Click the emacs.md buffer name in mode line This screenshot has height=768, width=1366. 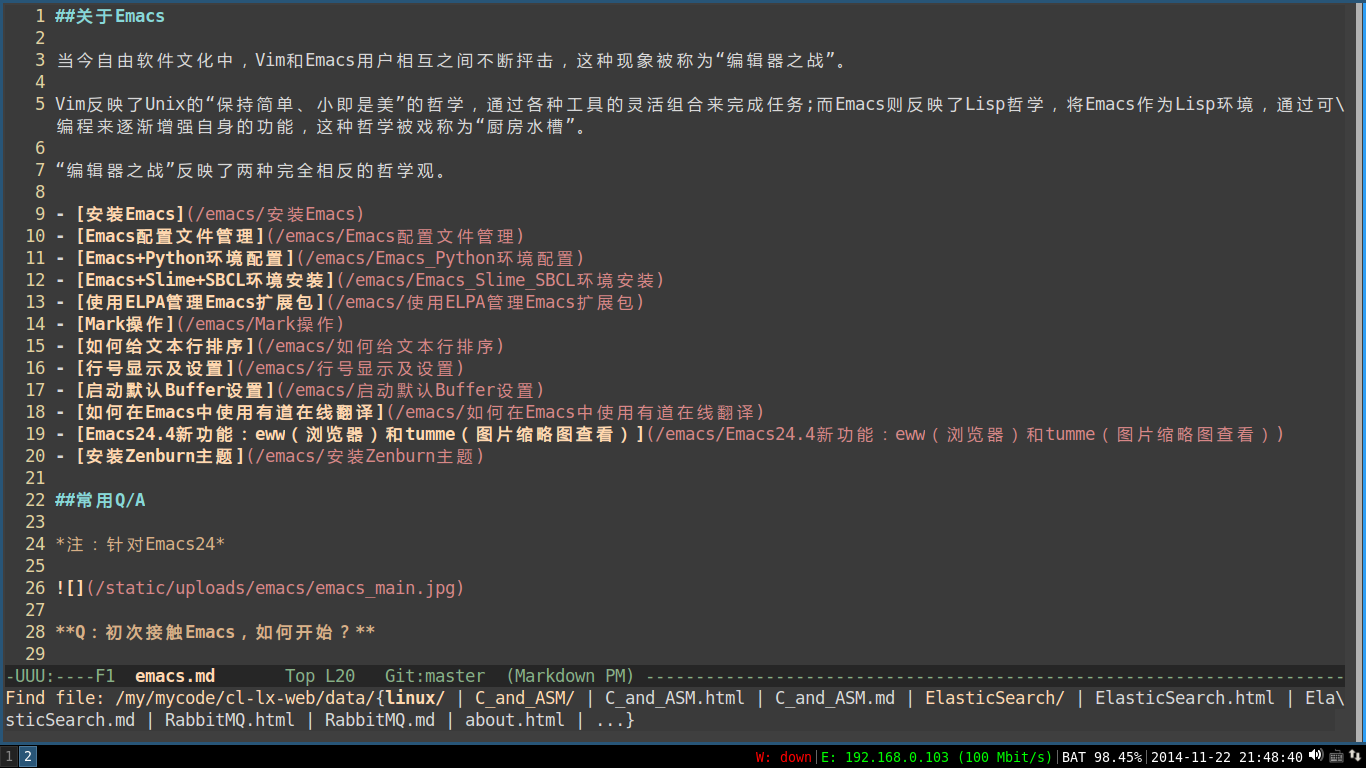(175, 676)
